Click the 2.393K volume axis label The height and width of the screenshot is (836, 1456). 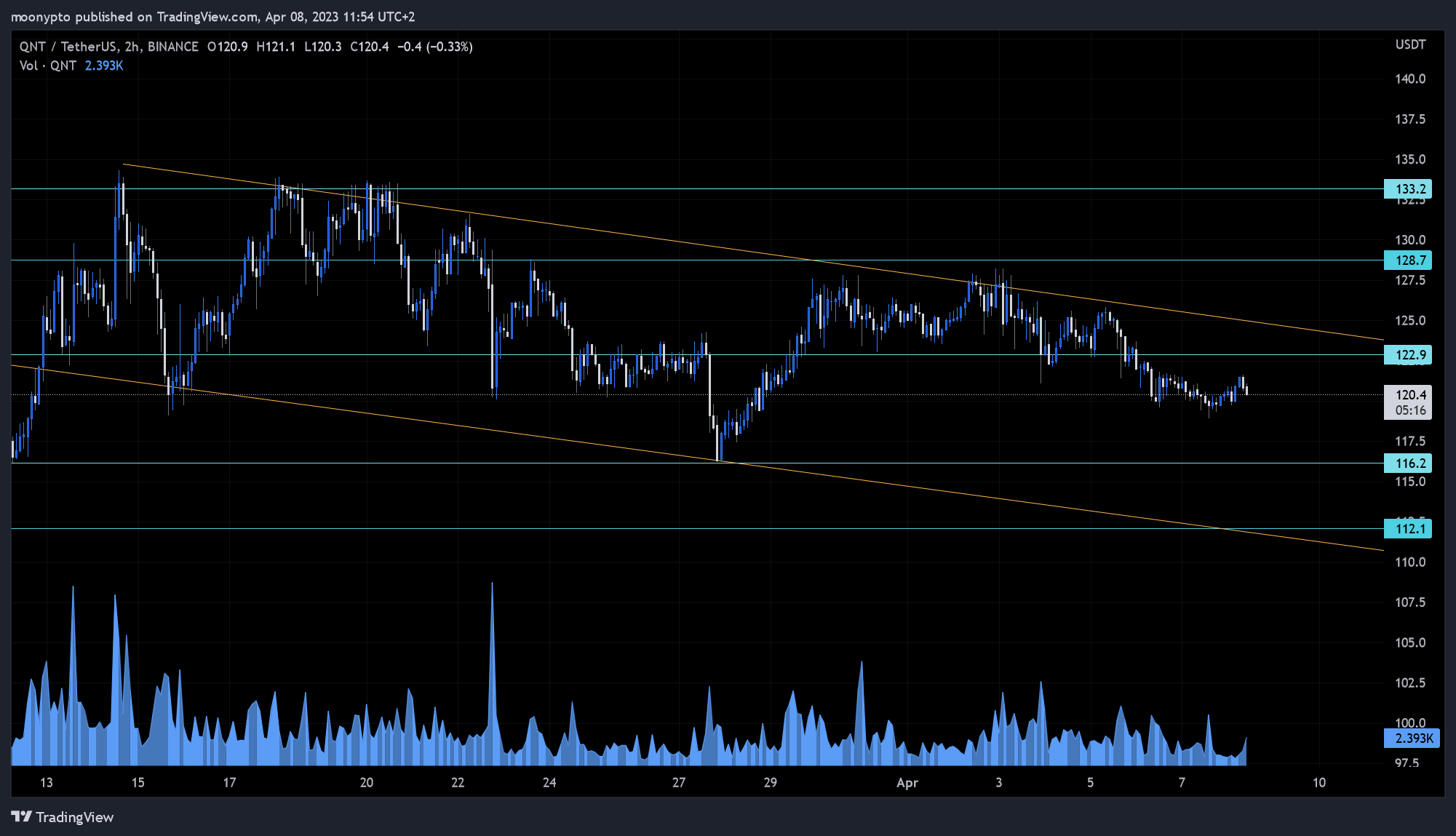pos(1412,739)
